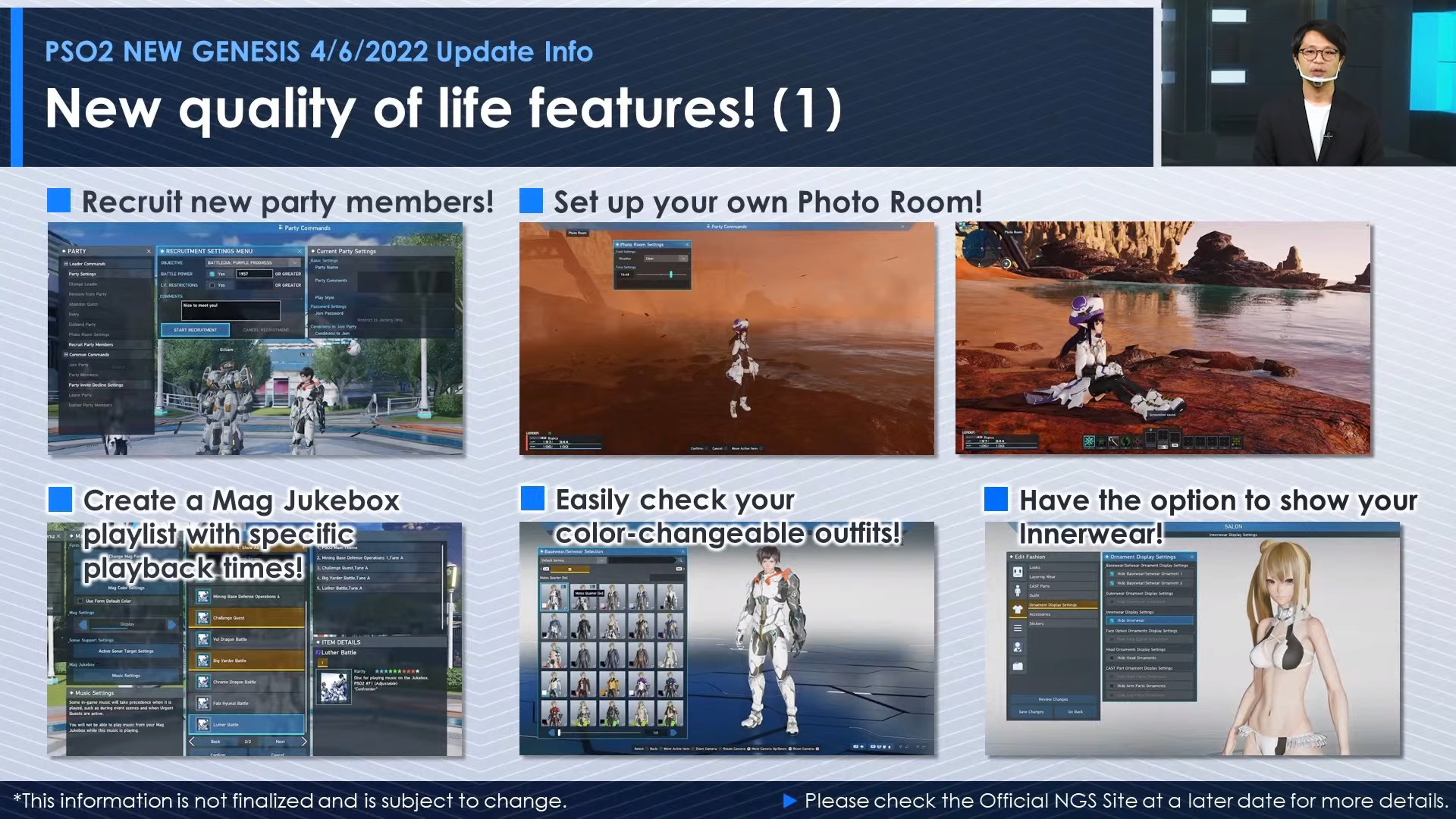The width and height of the screenshot is (1456, 819).
Task: Toggle Use Form Default Color checkbox
Action: coord(80,601)
